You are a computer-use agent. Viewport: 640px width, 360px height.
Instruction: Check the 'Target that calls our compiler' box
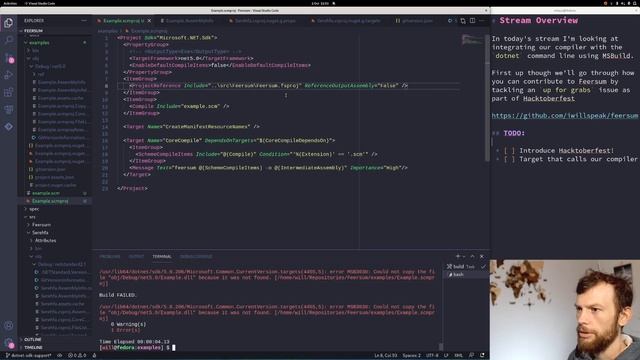point(509,159)
